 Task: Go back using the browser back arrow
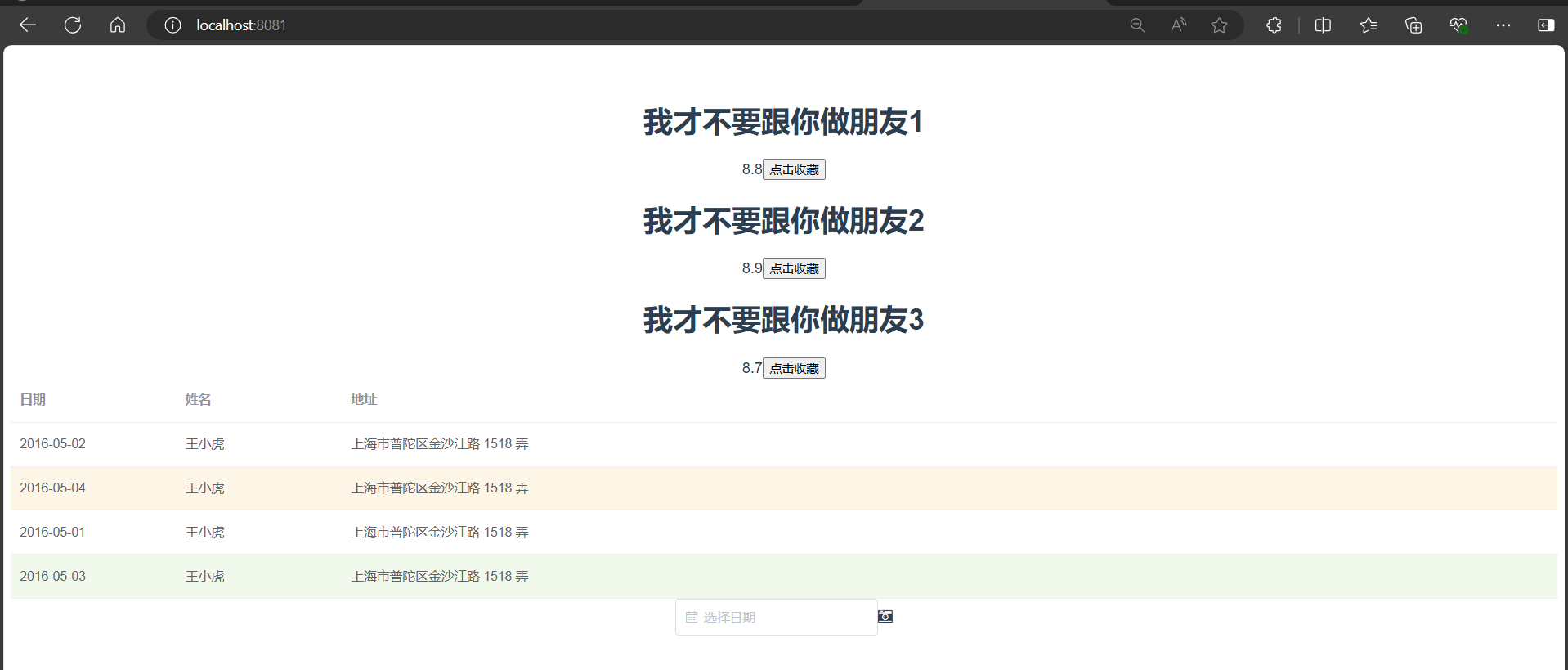coord(28,25)
